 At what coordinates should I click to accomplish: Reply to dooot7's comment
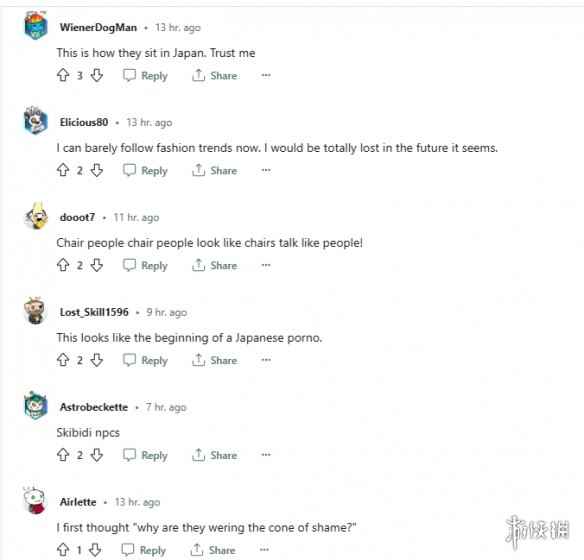pyautogui.click(x=146, y=265)
